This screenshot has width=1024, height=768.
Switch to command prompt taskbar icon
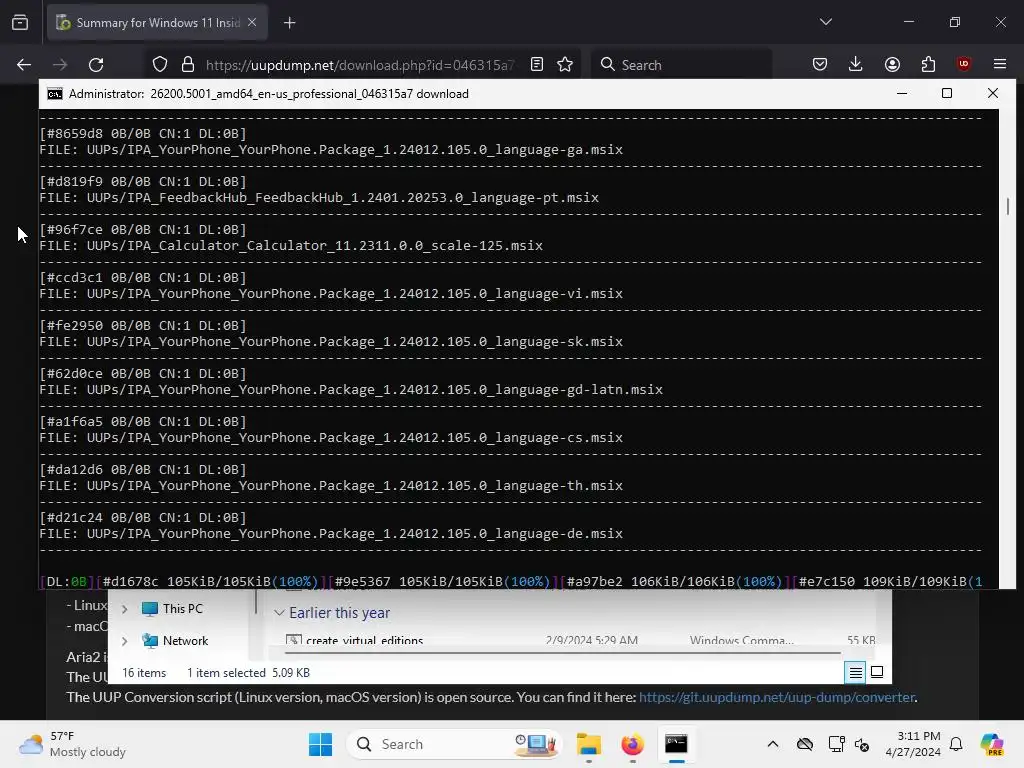(676, 744)
